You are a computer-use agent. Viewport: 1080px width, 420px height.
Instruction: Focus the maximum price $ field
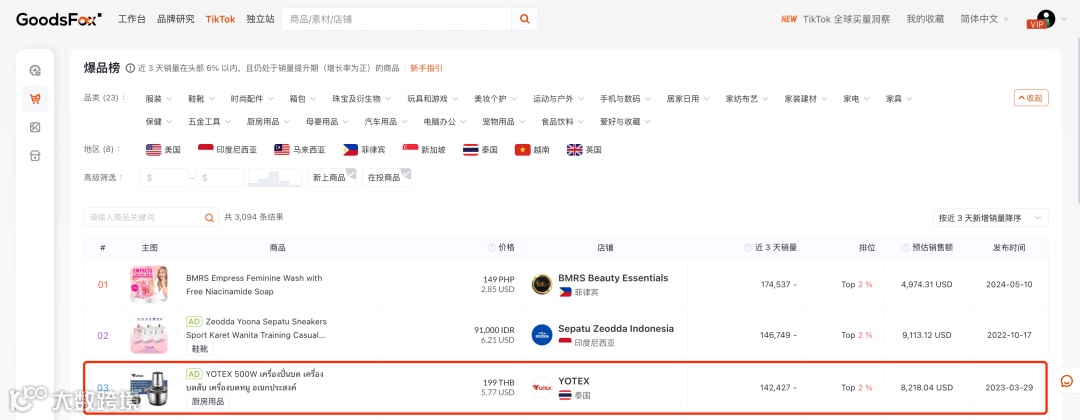[219, 178]
